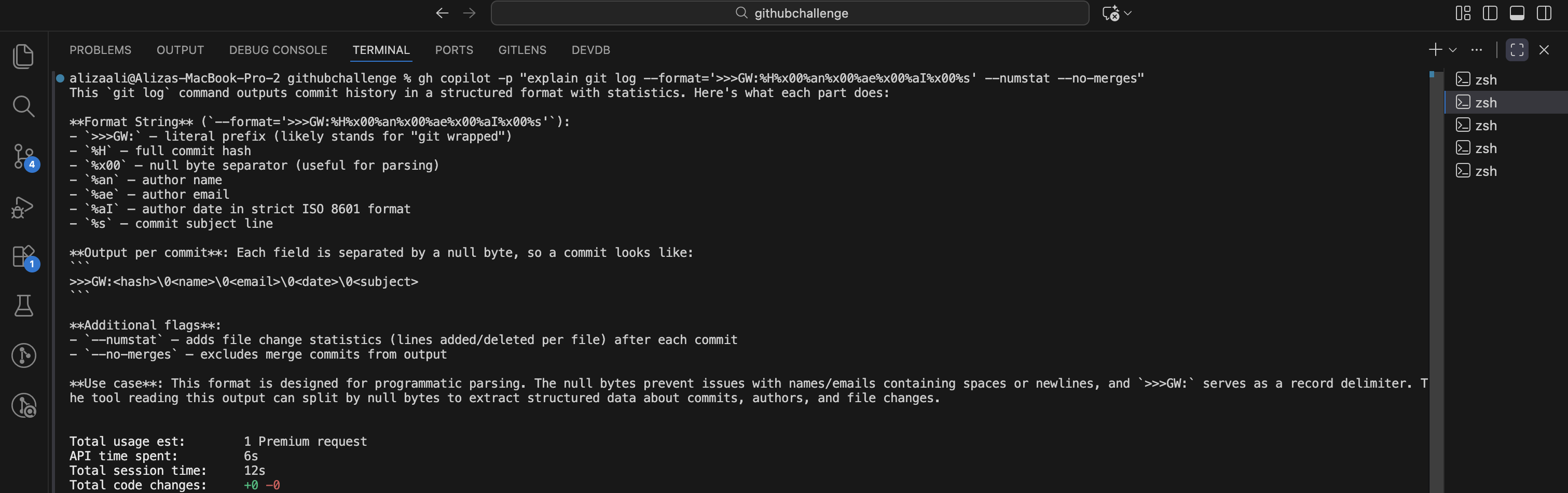Open Source Control with 4 pending changes
The image size is (1568, 493).
tap(24, 156)
